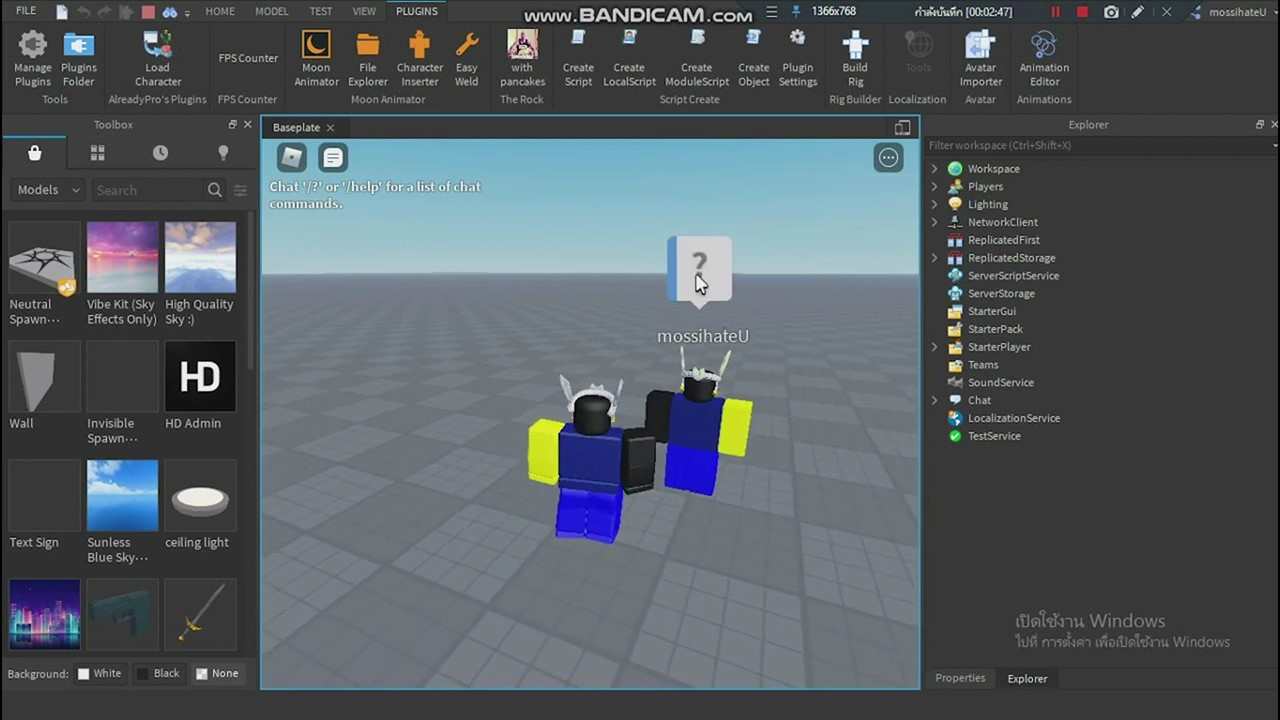Screen dimensions: 1280x720
Task: Expand the NetworkClient node
Action: click(935, 222)
